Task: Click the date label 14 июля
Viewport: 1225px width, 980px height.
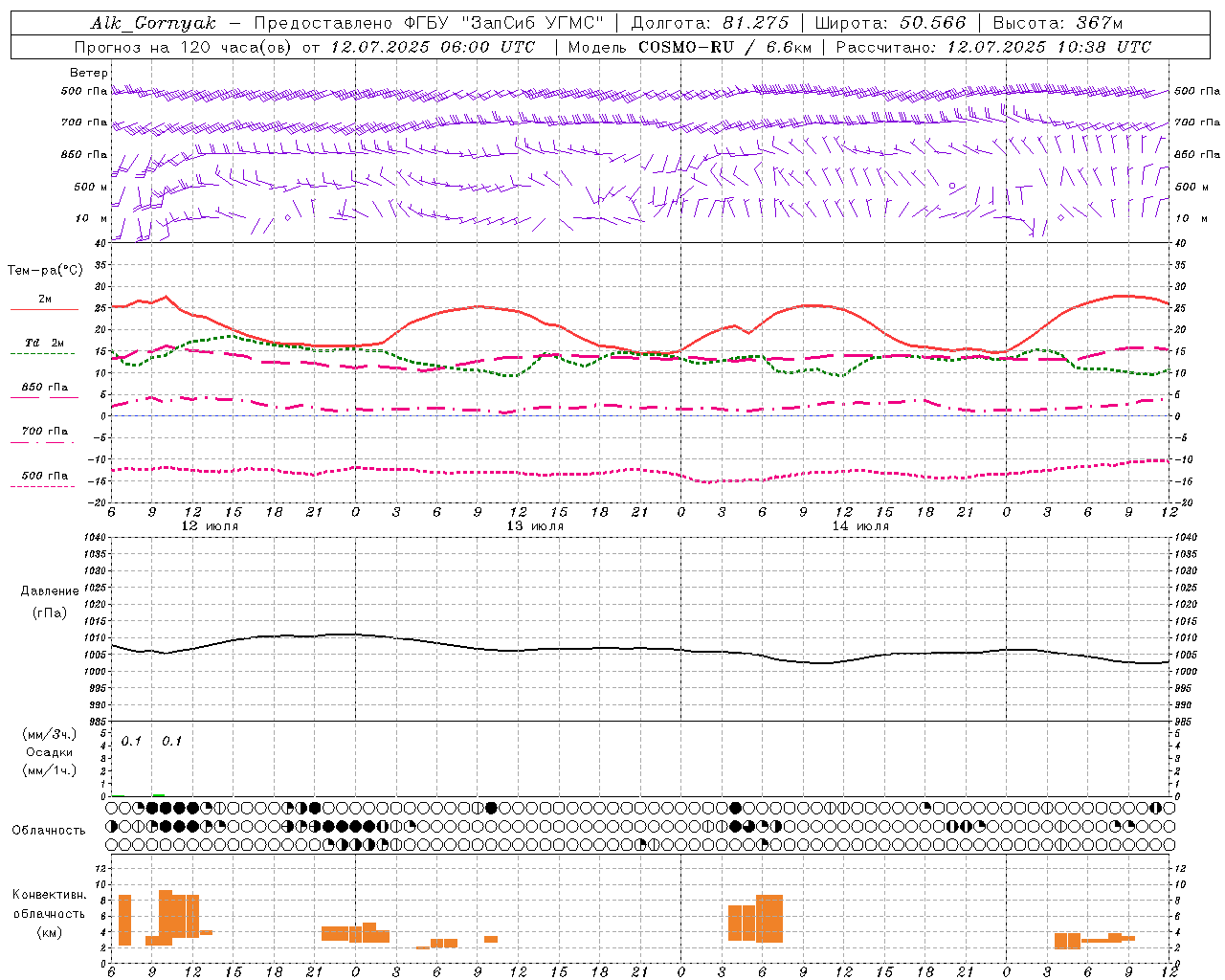Action: (860, 525)
